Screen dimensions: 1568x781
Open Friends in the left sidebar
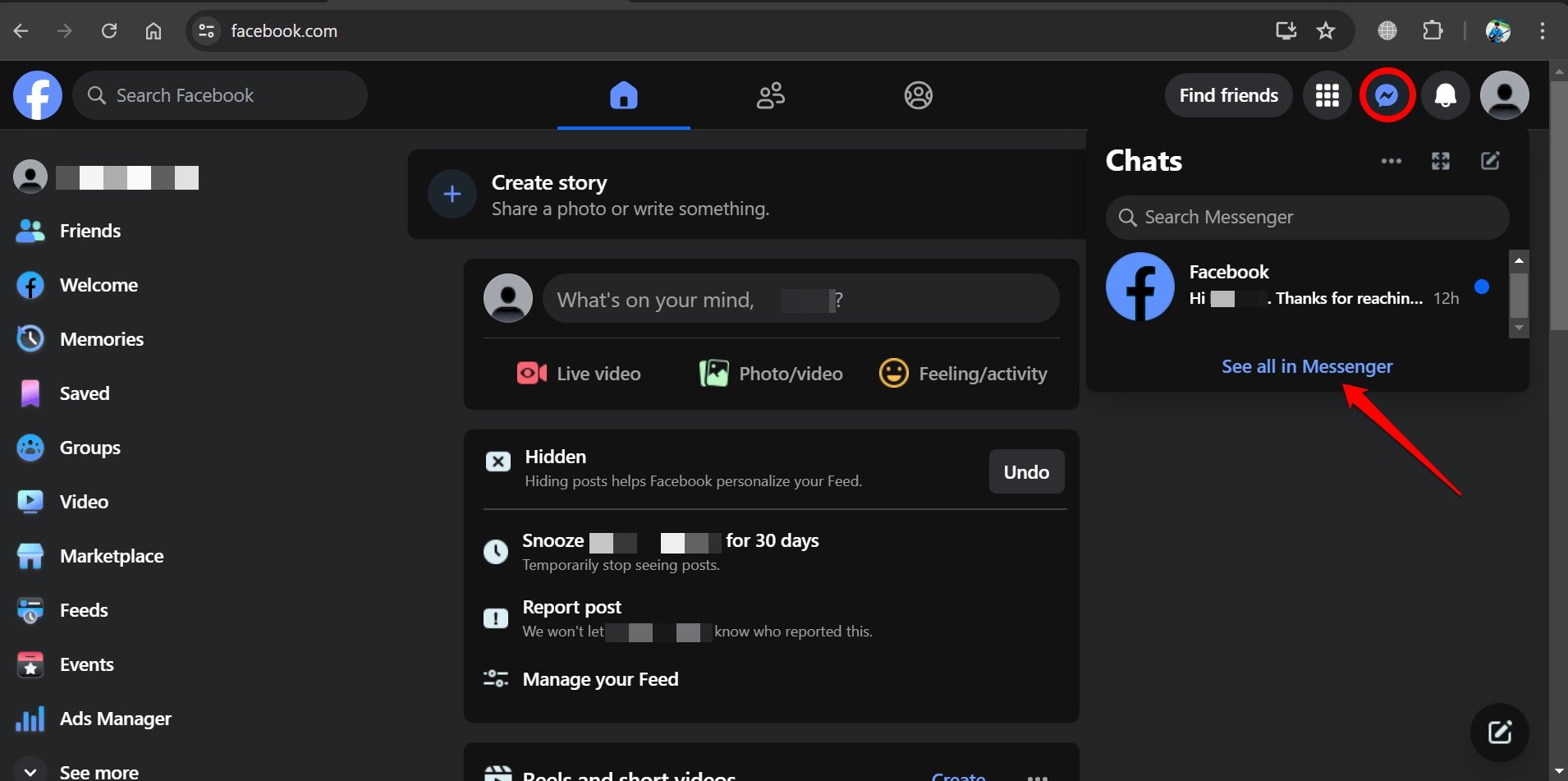click(68, 231)
